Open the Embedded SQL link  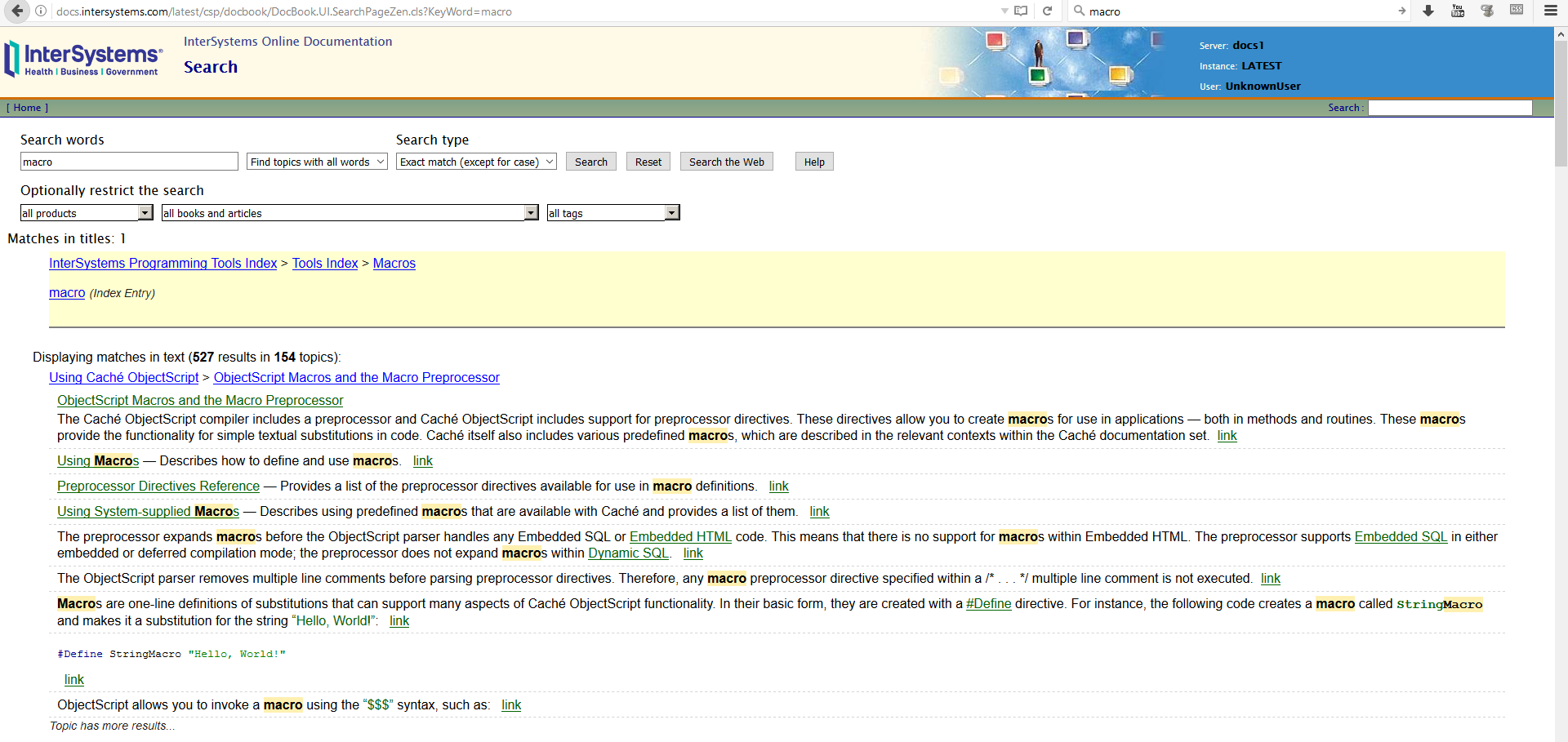tap(1401, 536)
